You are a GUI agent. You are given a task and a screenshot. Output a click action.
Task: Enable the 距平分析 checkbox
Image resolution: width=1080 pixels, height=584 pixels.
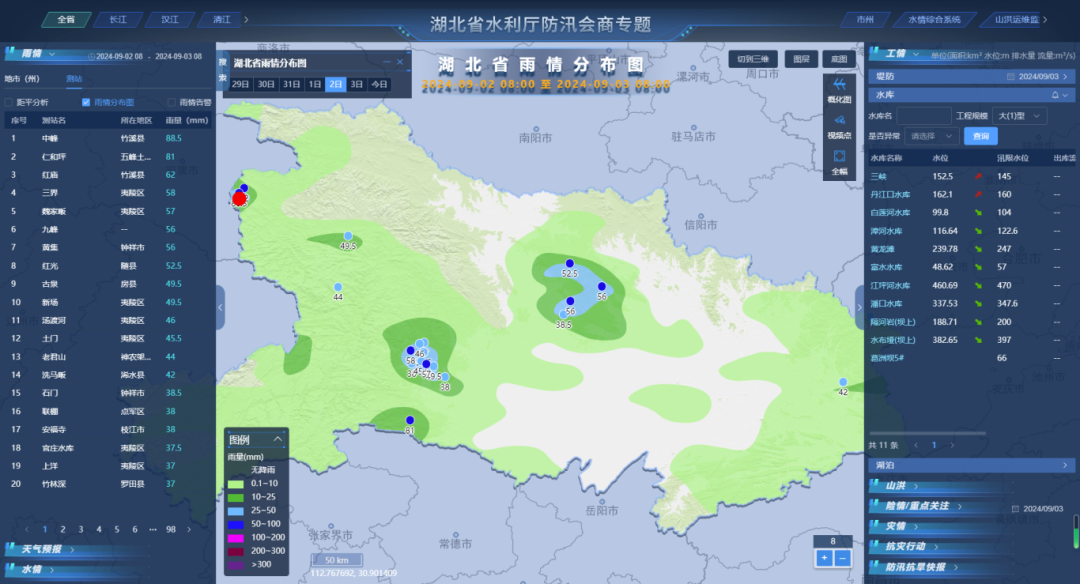click(9, 103)
